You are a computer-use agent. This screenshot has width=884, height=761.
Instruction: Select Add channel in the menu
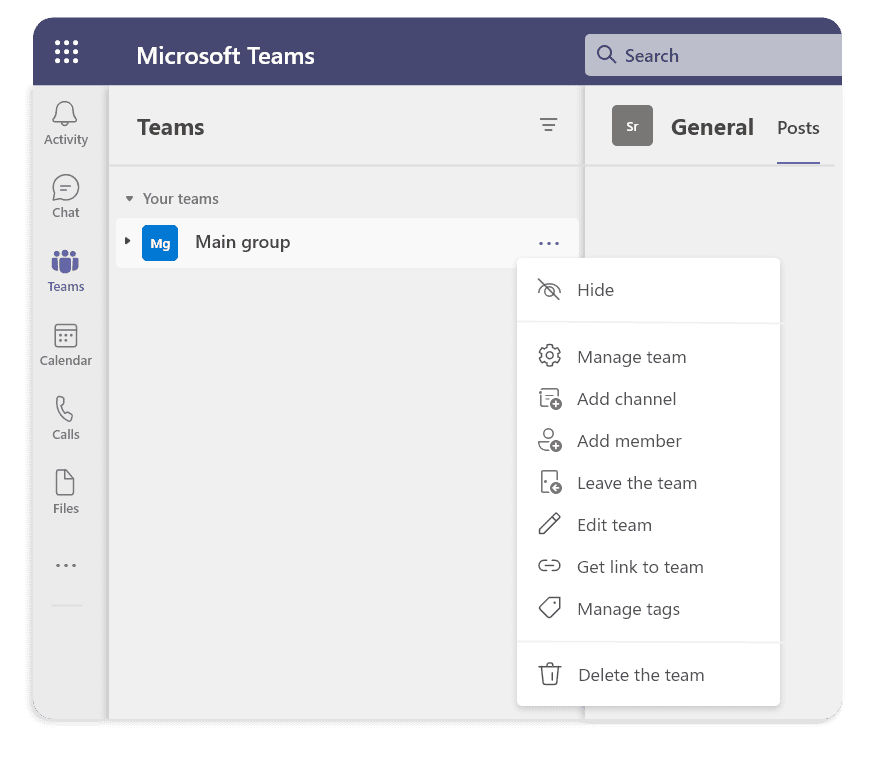(x=626, y=399)
